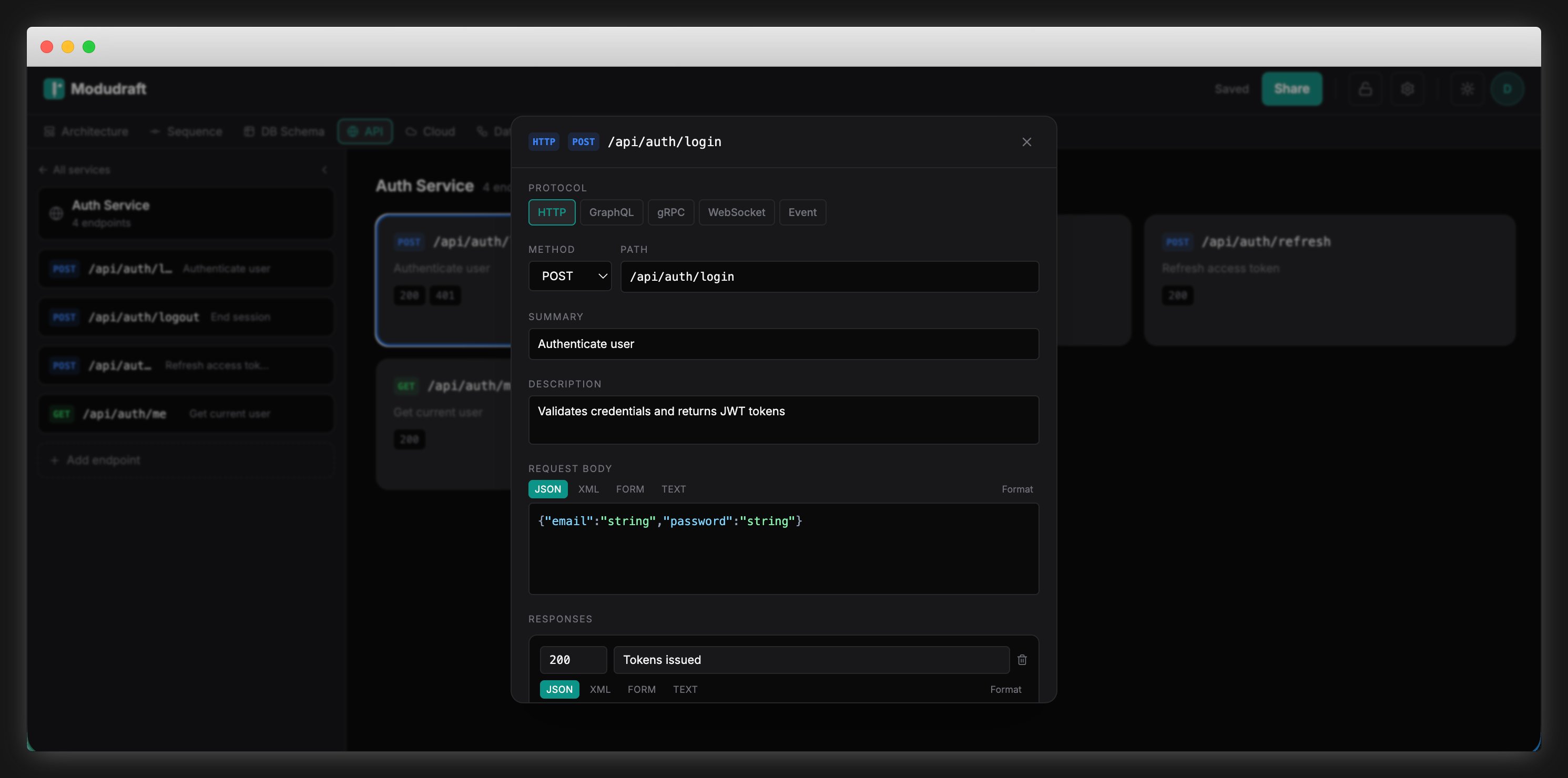
Task: Select the GraphQL protocol option
Action: pyautogui.click(x=611, y=212)
